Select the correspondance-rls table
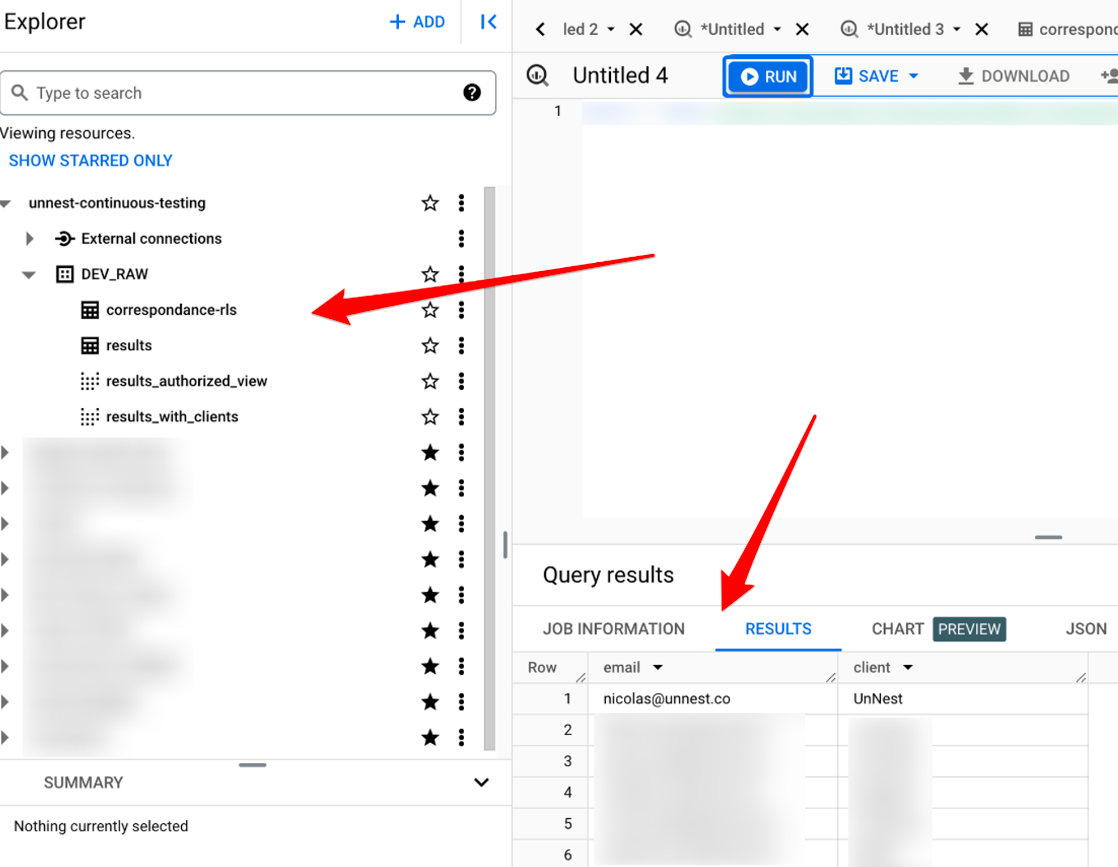The image size is (1118, 867). coord(171,310)
